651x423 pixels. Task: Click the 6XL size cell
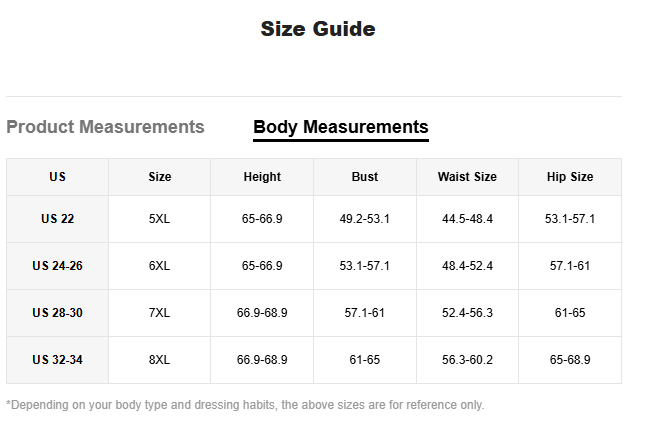tap(160, 266)
